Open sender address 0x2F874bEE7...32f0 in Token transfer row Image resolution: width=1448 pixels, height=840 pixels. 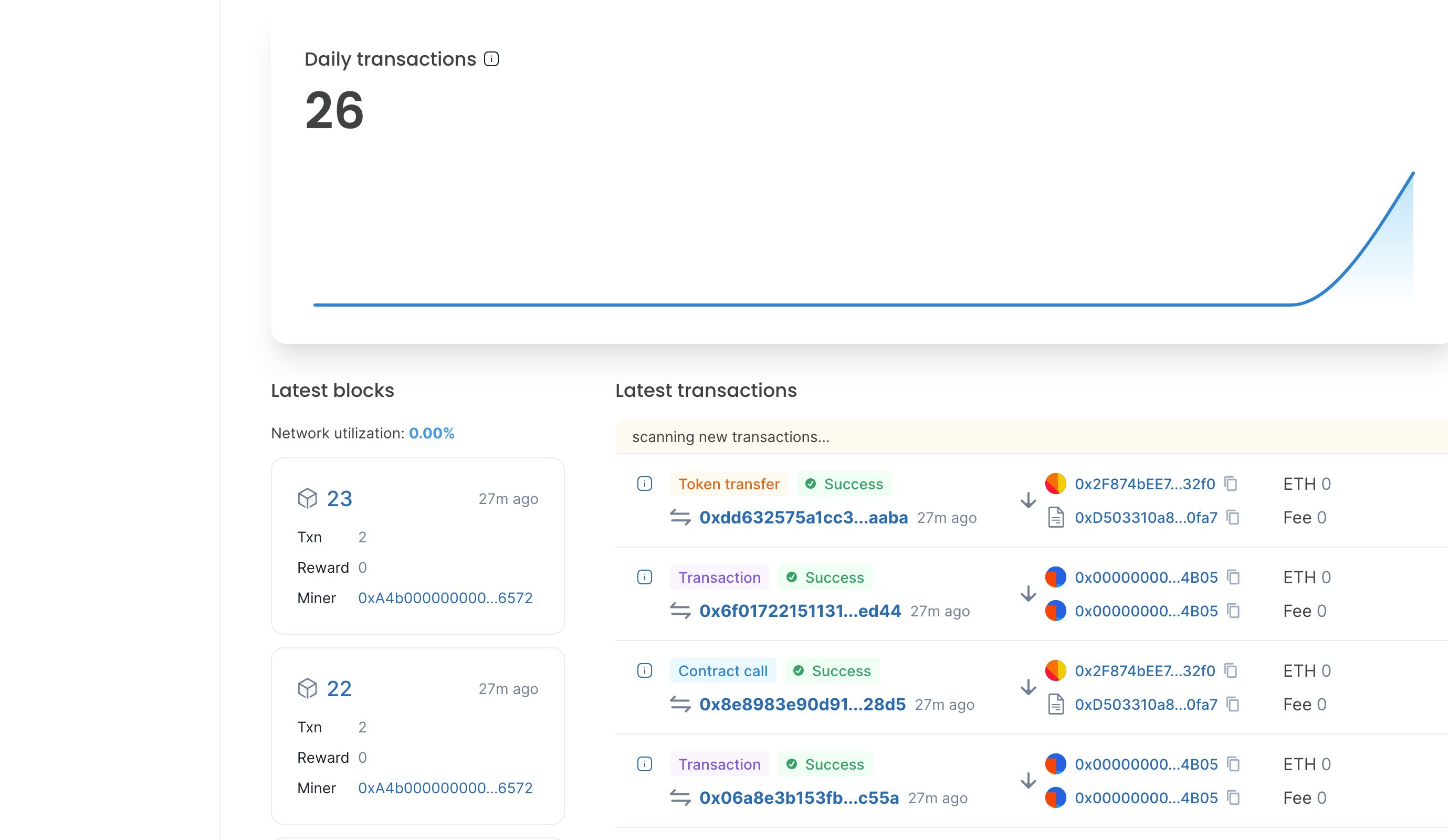coord(1145,484)
